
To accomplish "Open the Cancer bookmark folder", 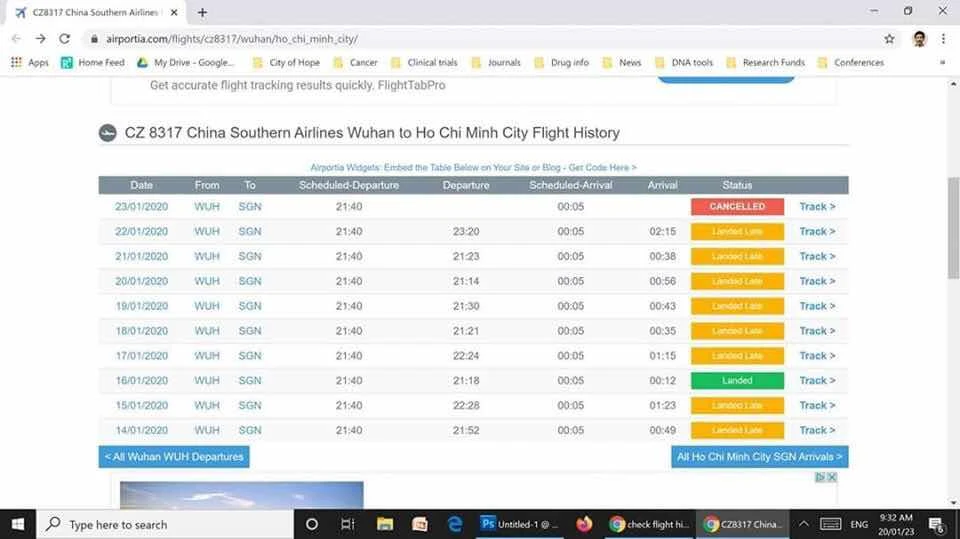I will [356, 62].
